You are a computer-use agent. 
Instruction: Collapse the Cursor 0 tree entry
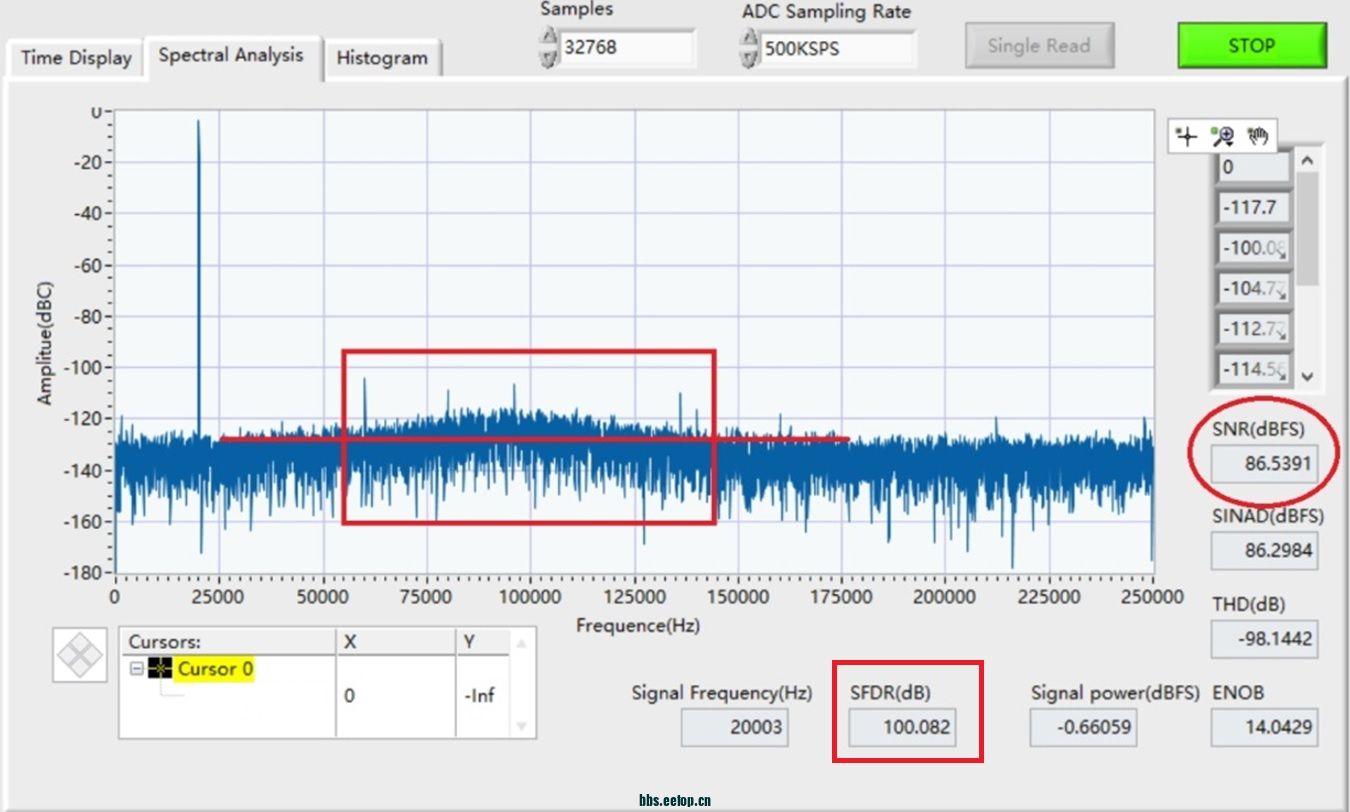point(136,669)
